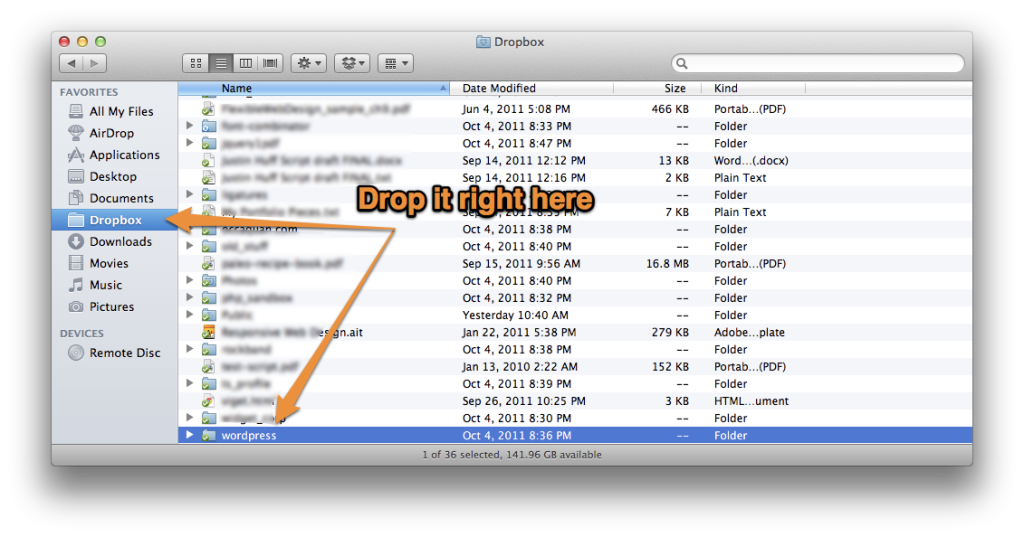1024x537 pixels.
Task: Expand folder modified Yesterday 10:40 AM
Action: click(x=189, y=314)
